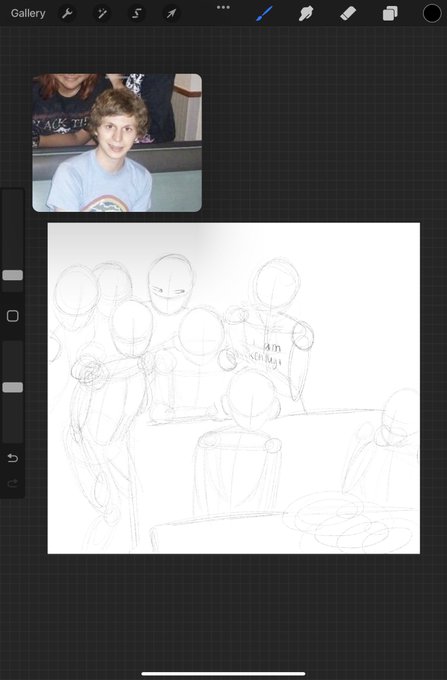Screen dimensions: 447x680
Task: Tap the square modify button on the sidebar
Action: click(13, 316)
